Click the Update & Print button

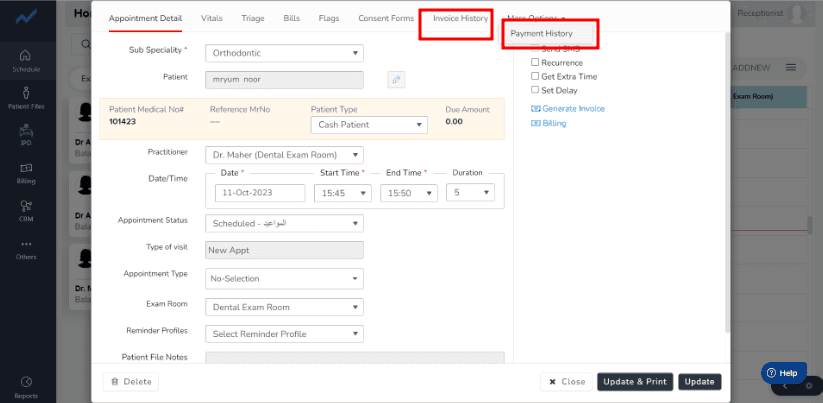pyautogui.click(x=635, y=381)
